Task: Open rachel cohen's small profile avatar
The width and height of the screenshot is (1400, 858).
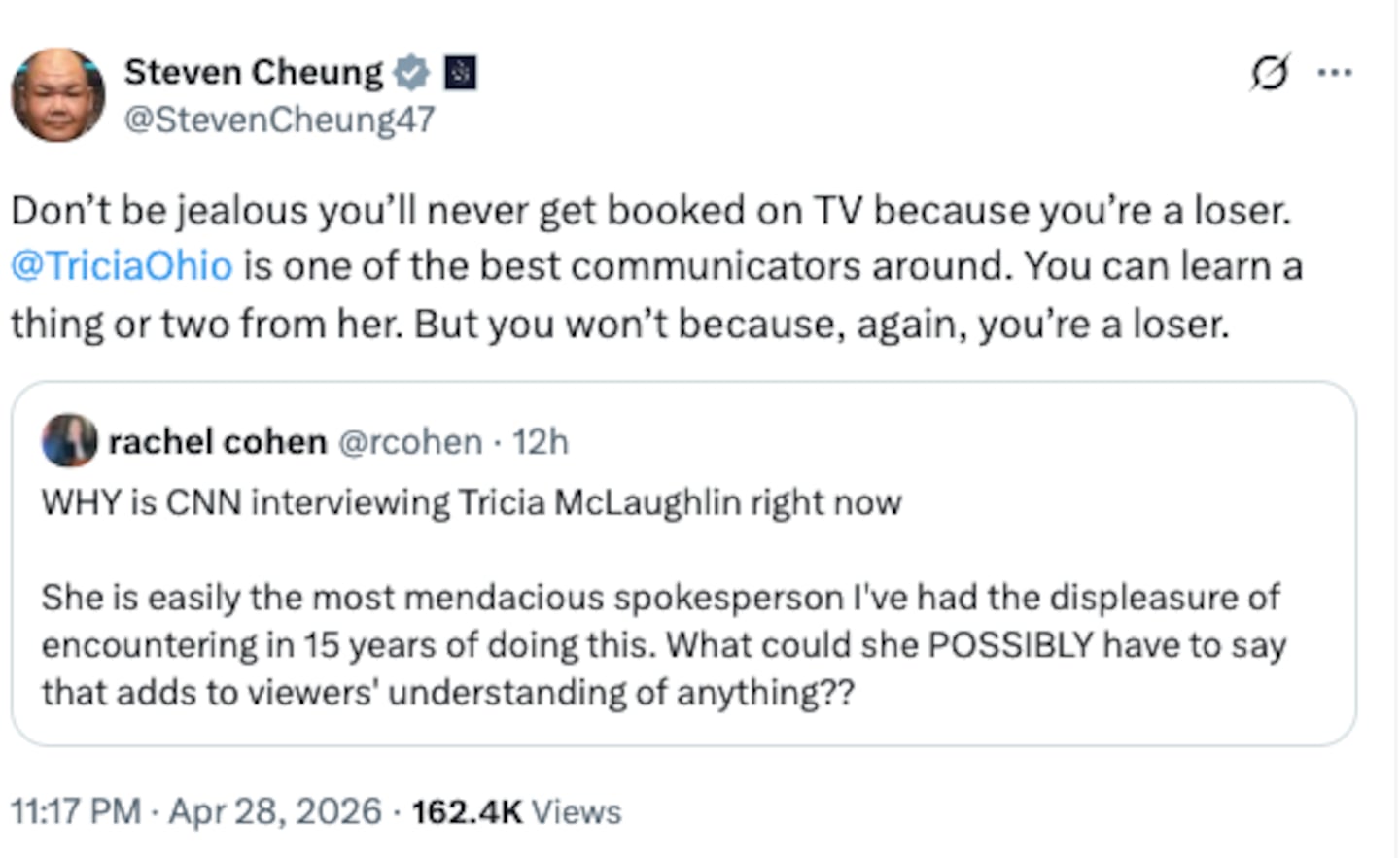Action: click(69, 440)
